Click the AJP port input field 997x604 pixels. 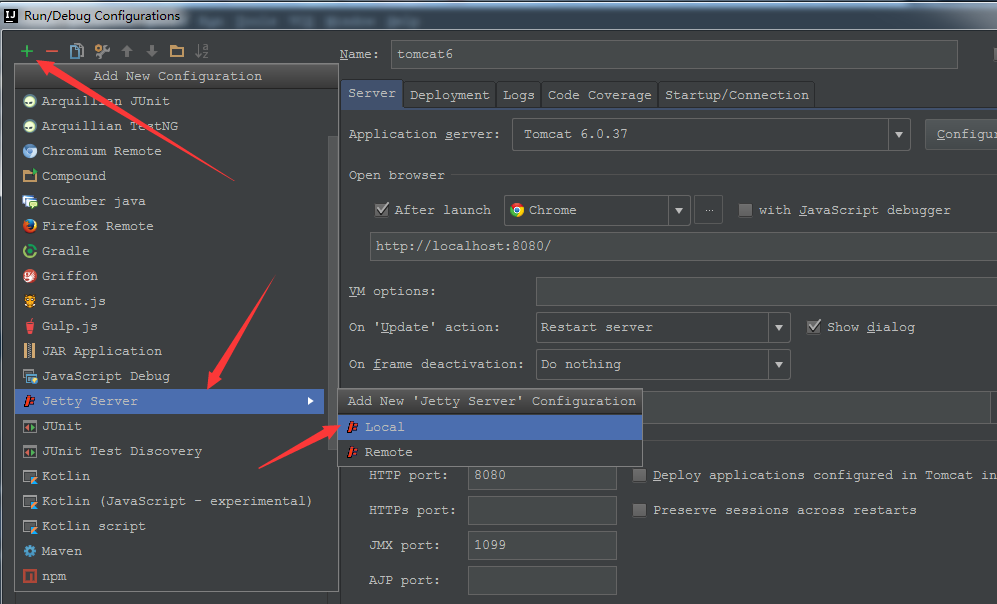point(542,580)
